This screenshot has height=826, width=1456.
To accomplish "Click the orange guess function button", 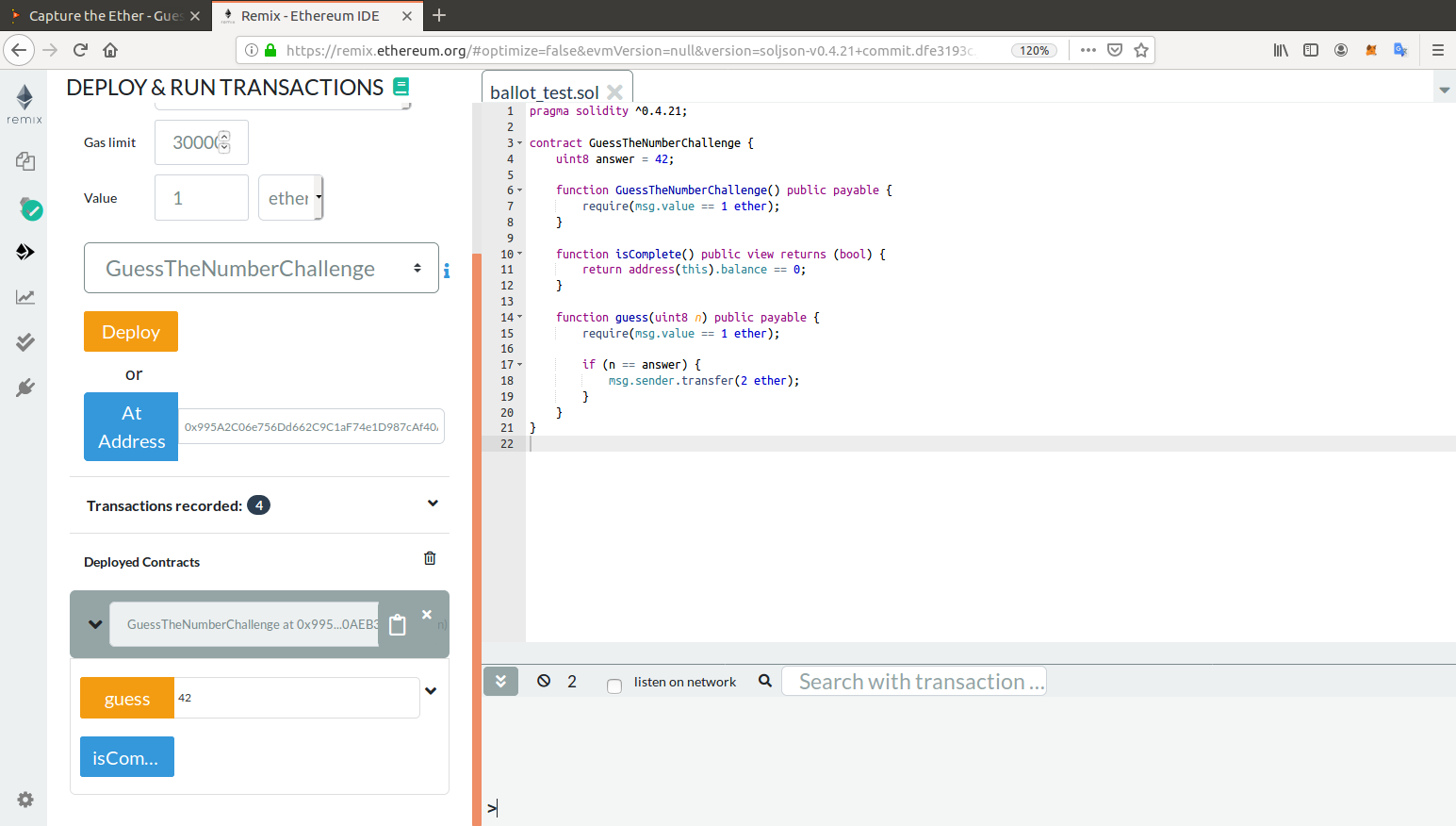I will (x=127, y=699).
